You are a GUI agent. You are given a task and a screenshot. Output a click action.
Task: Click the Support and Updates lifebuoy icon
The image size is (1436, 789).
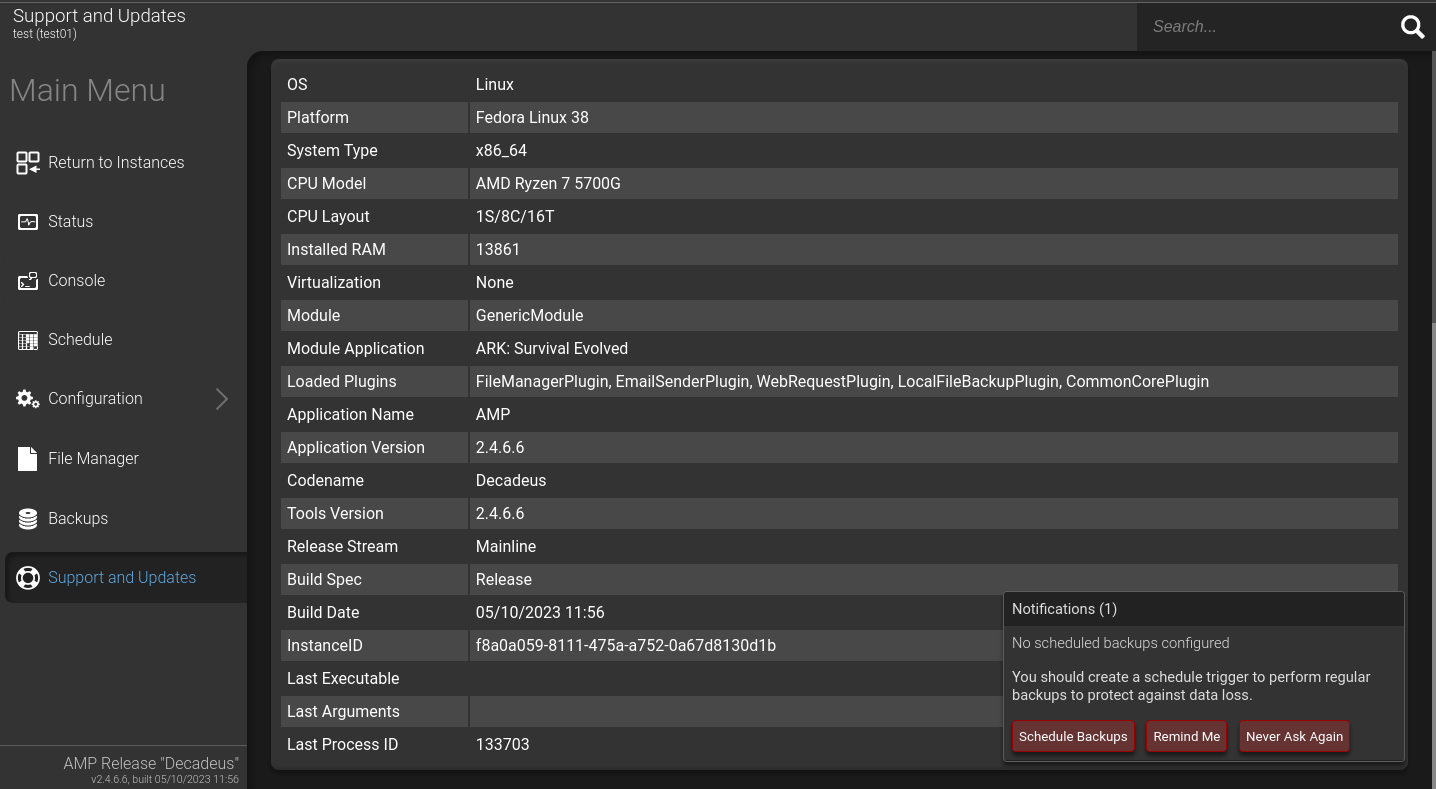tap(28, 578)
